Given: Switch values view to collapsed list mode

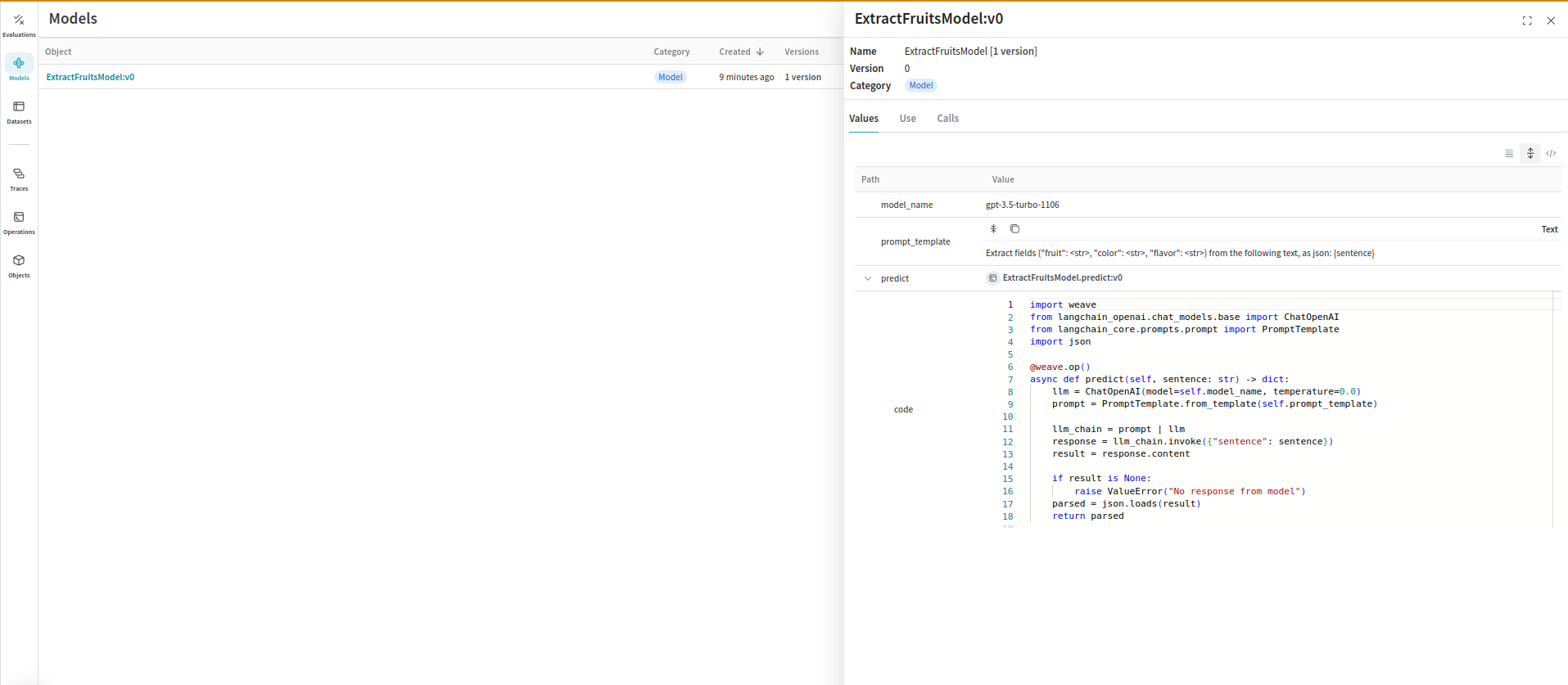Looking at the screenshot, I should point(1509,153).
